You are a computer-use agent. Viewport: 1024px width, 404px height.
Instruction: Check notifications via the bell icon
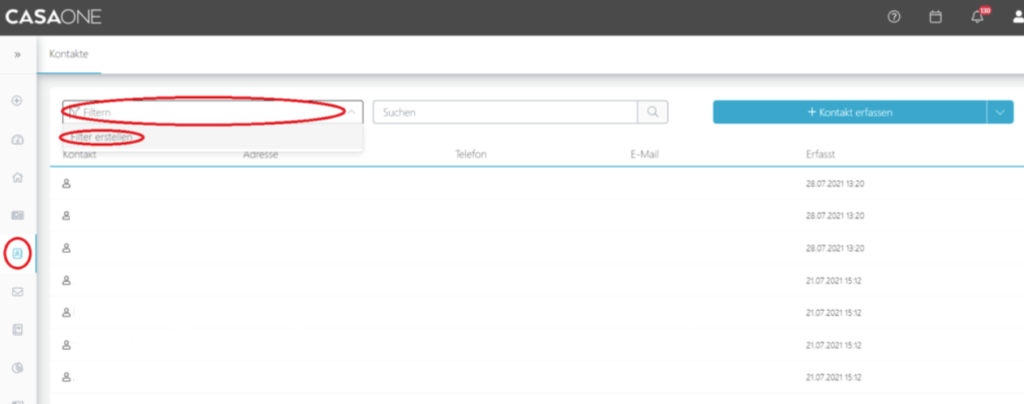click(x=977, y=17)
